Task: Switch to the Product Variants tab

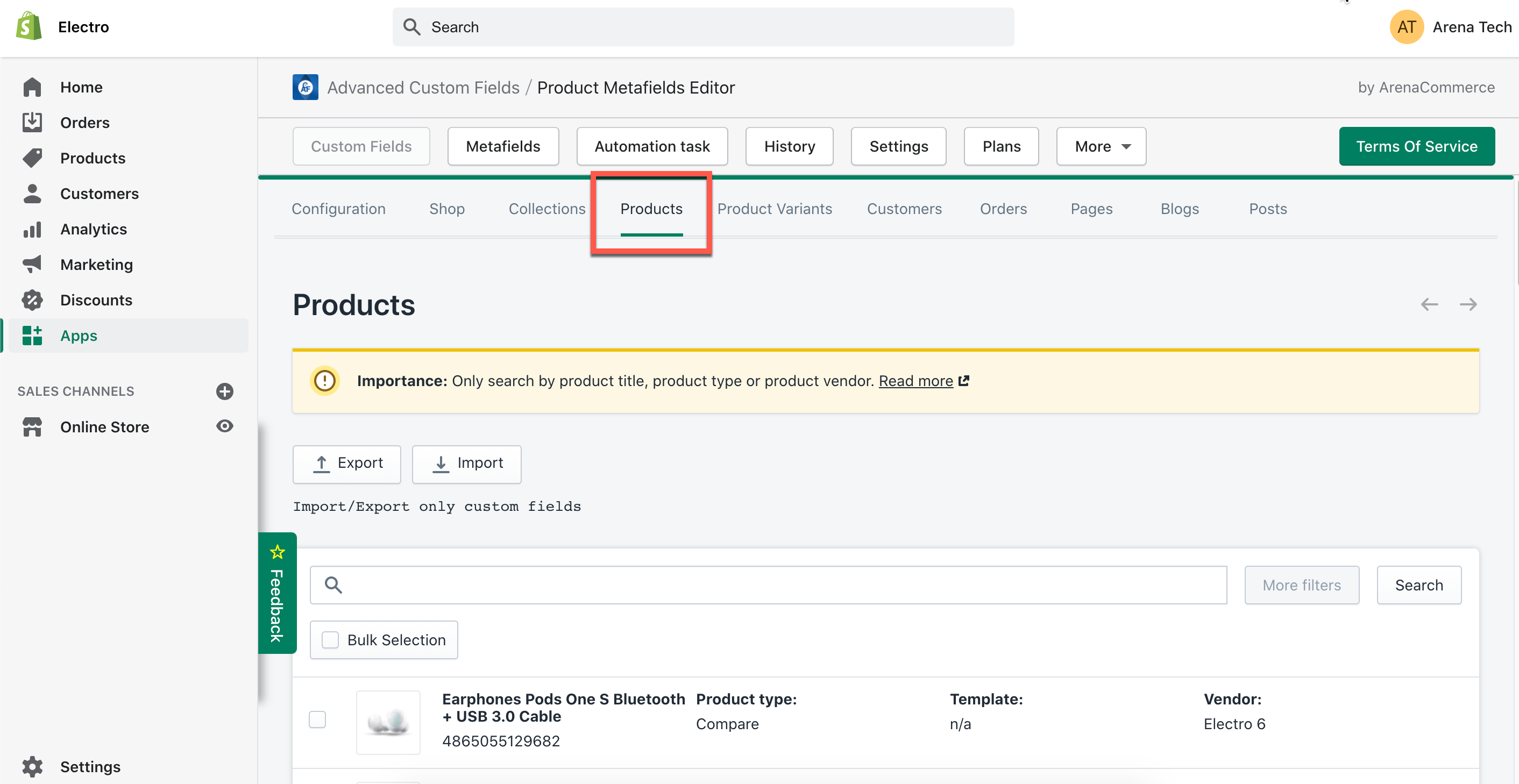Action: tap(774, 209)
